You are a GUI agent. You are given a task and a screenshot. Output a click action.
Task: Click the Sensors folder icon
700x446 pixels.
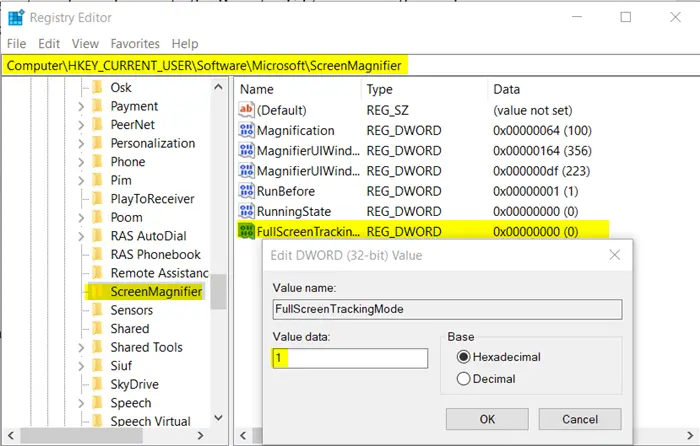97,310
